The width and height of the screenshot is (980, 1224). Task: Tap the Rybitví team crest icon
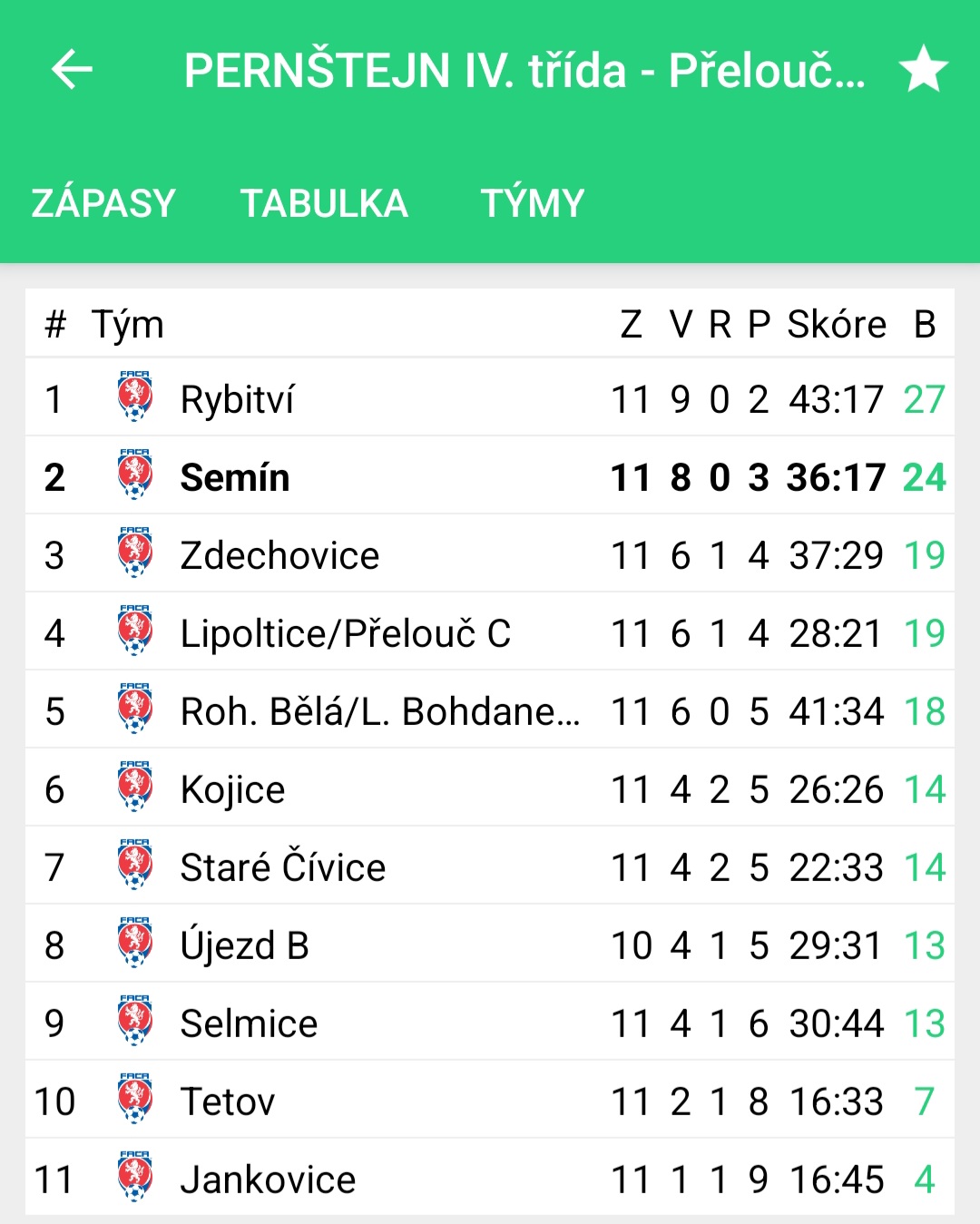135,396
